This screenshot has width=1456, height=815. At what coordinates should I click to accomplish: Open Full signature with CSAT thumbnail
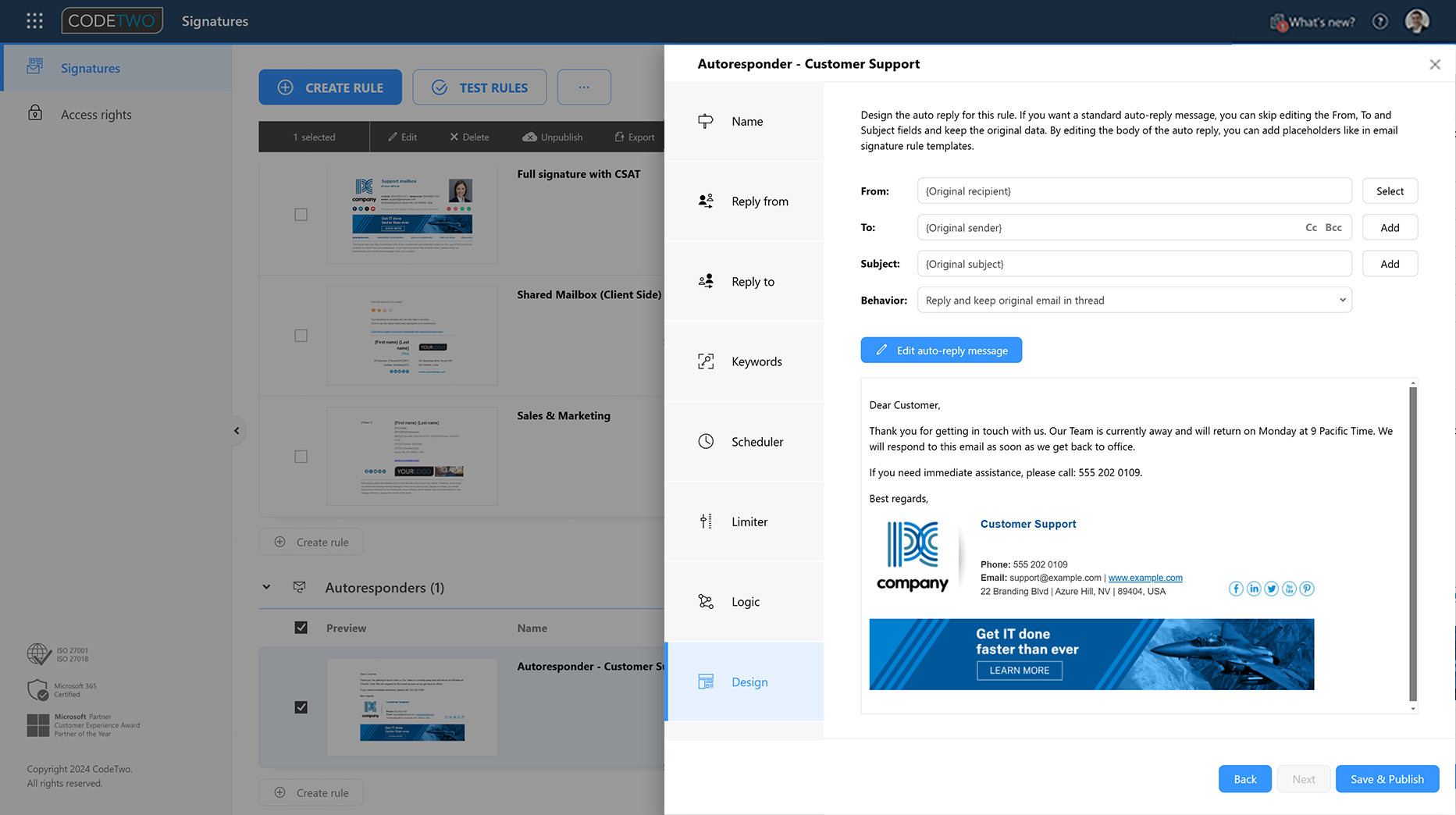[412, 214]
